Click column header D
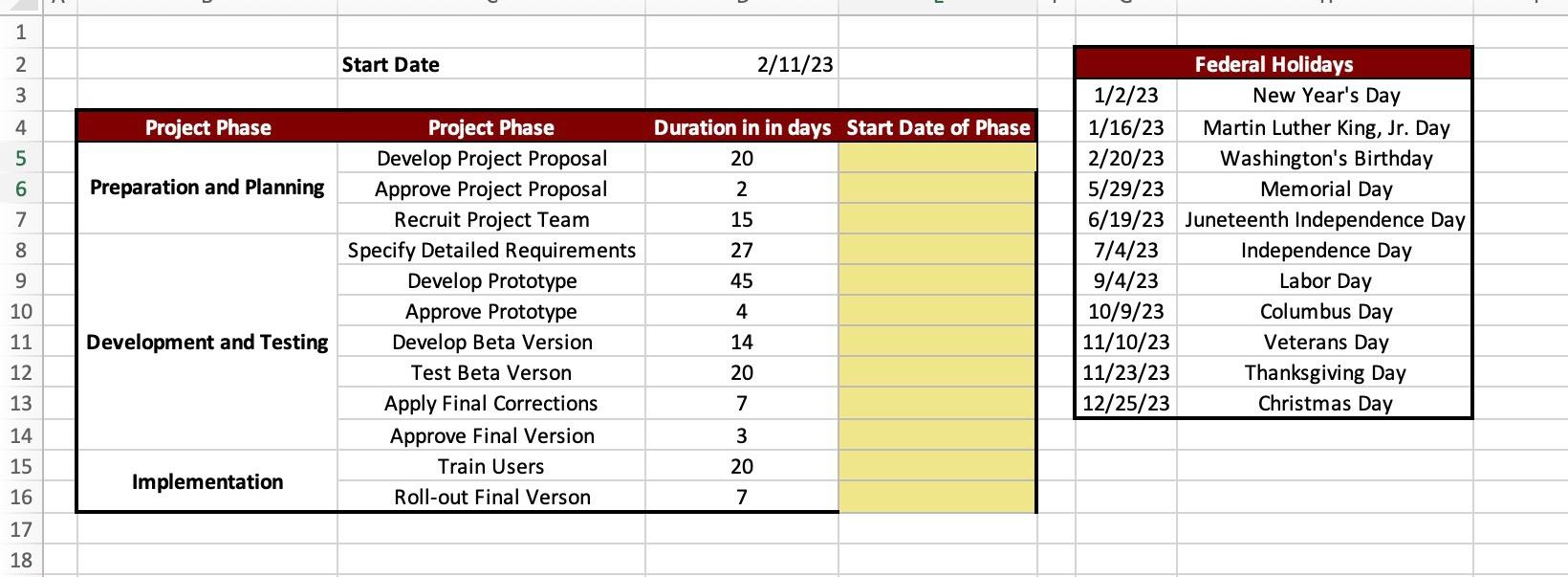Viewport: 1568px width, 577px height. point(743,8)
